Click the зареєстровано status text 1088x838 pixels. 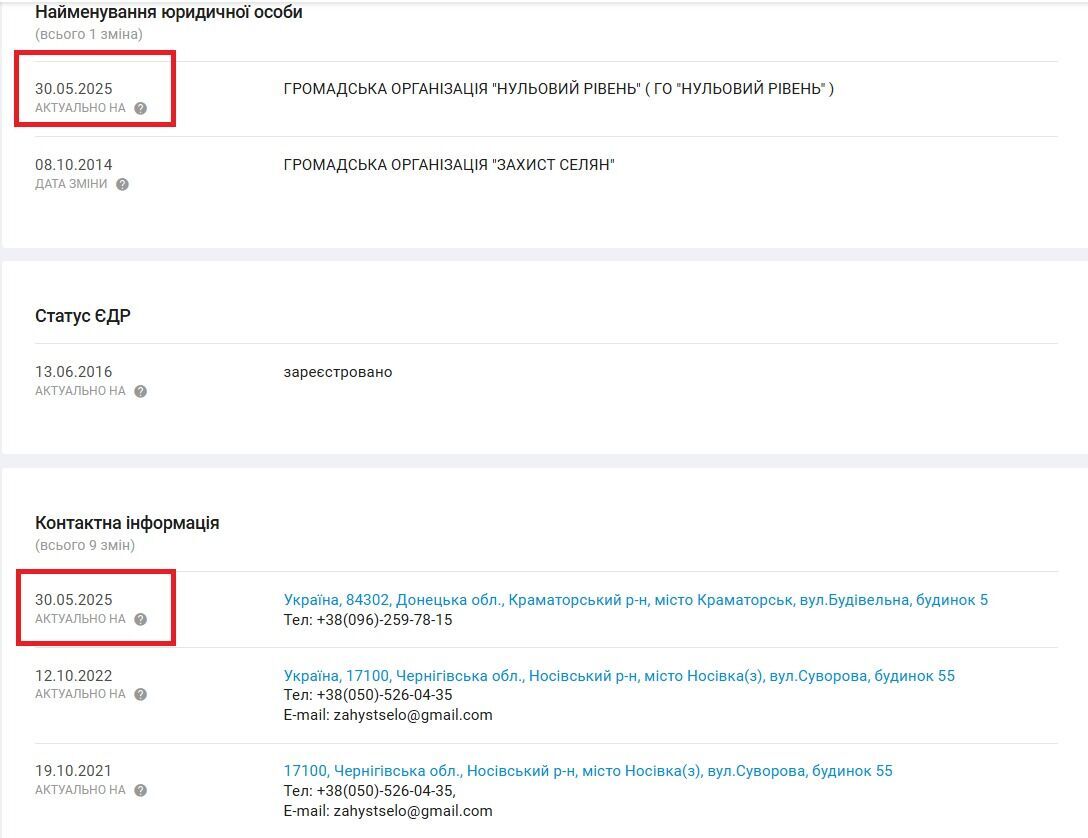coord(338,372)
